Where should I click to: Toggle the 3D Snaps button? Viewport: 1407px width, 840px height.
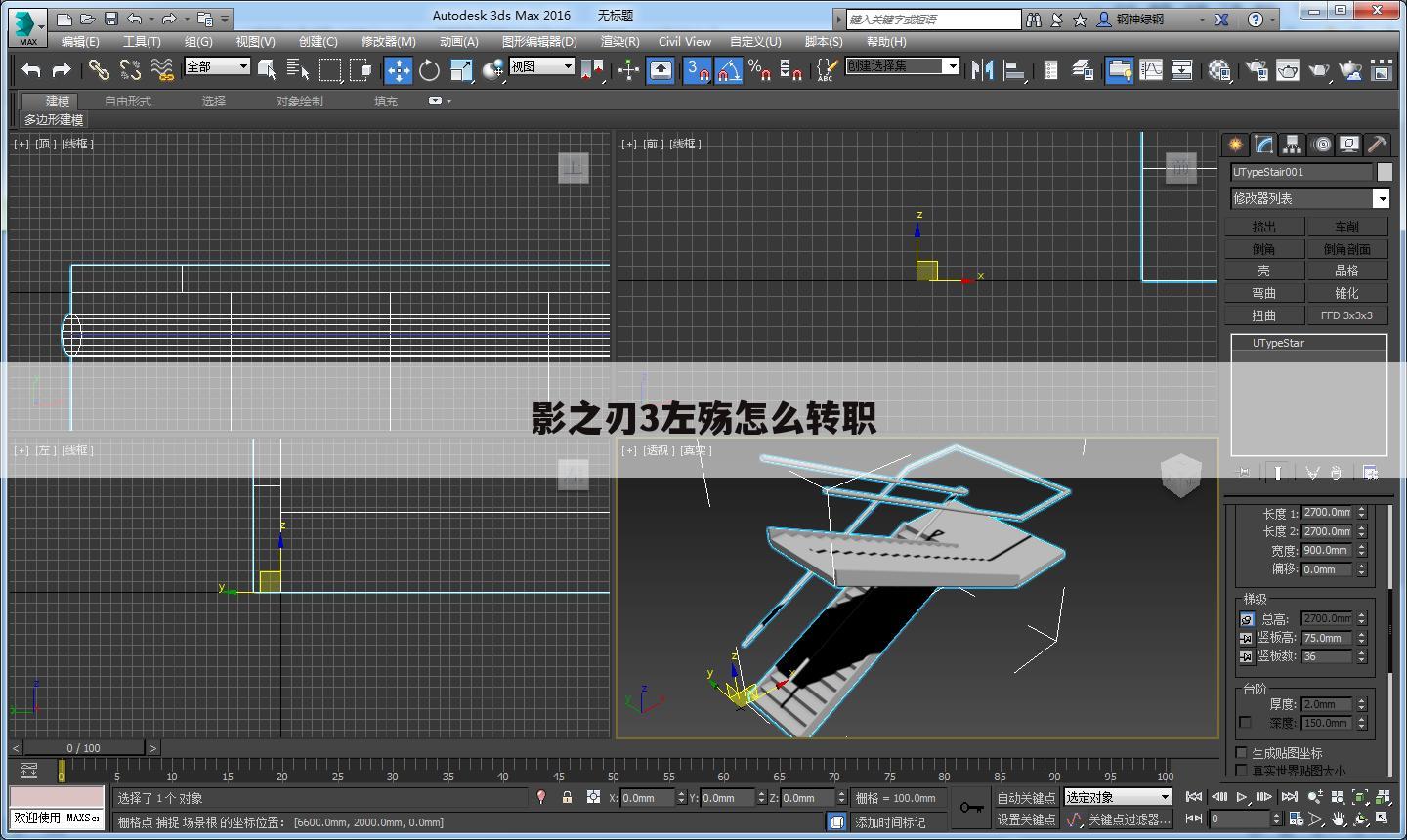[x=697, y=69]
